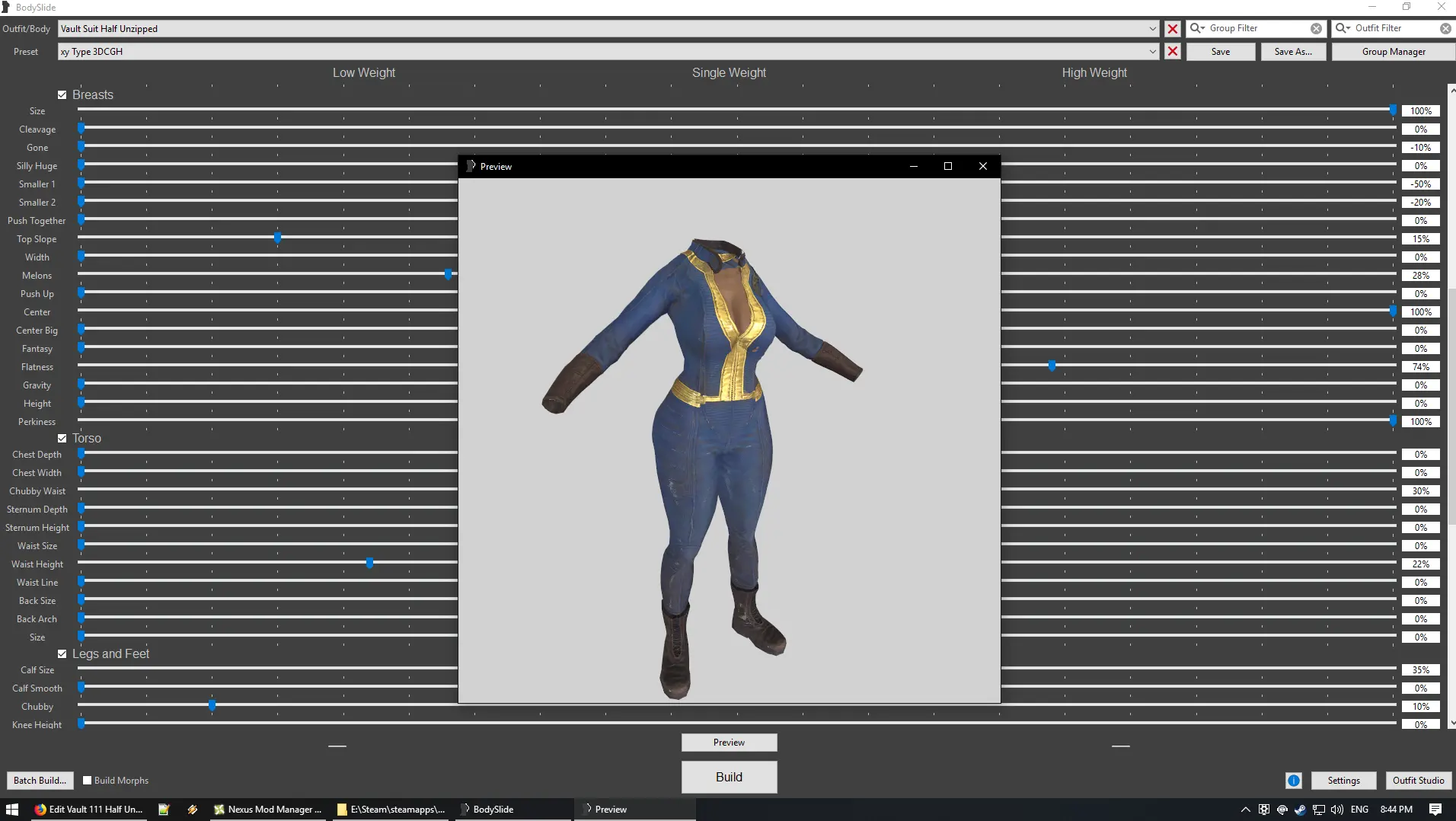
Task: Switch to Firefox Edit Vault 111 taskbar item
Action: click(x=88, y=810)
